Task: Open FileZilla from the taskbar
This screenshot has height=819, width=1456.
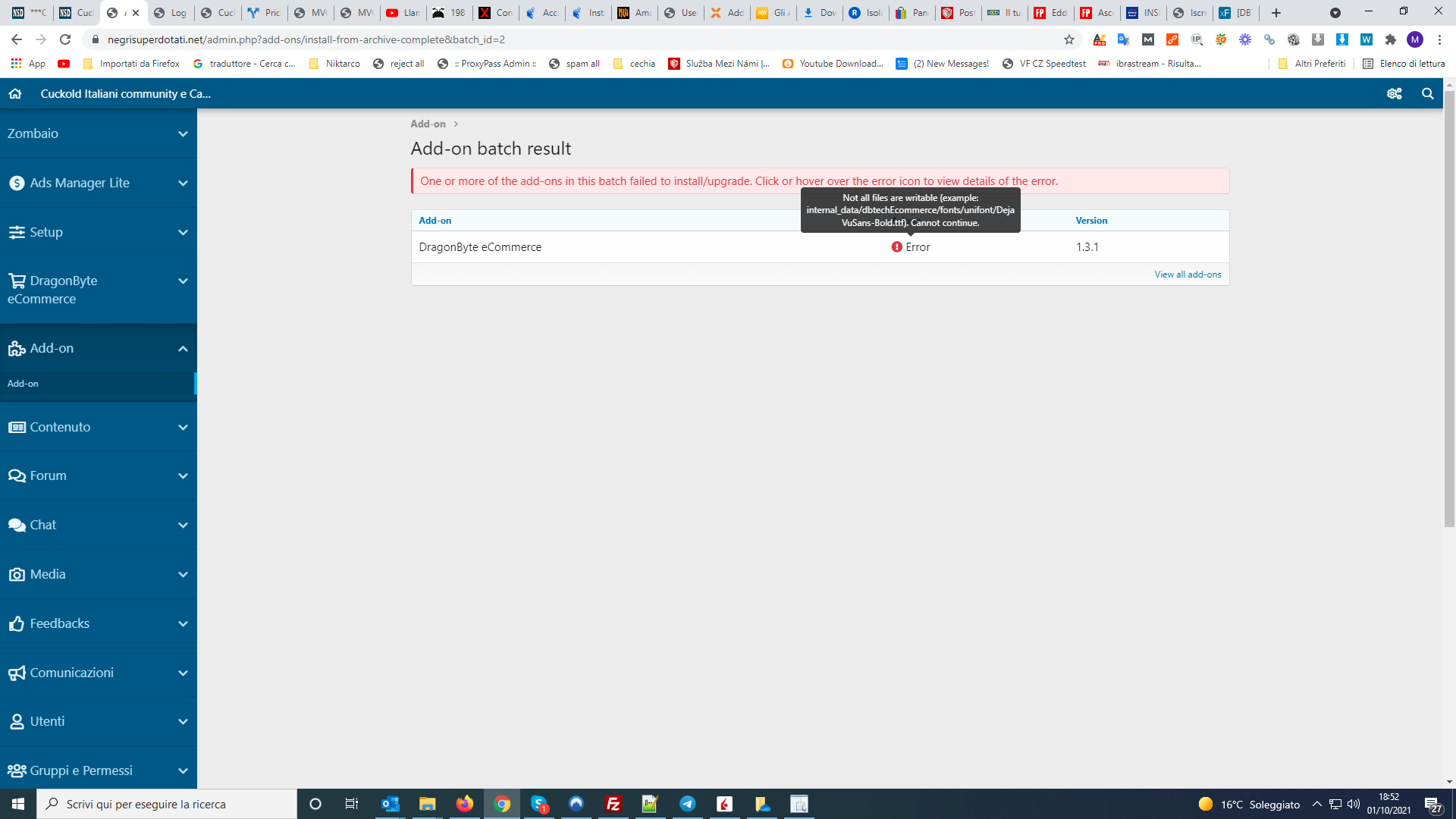Action: tap(613, 804)
